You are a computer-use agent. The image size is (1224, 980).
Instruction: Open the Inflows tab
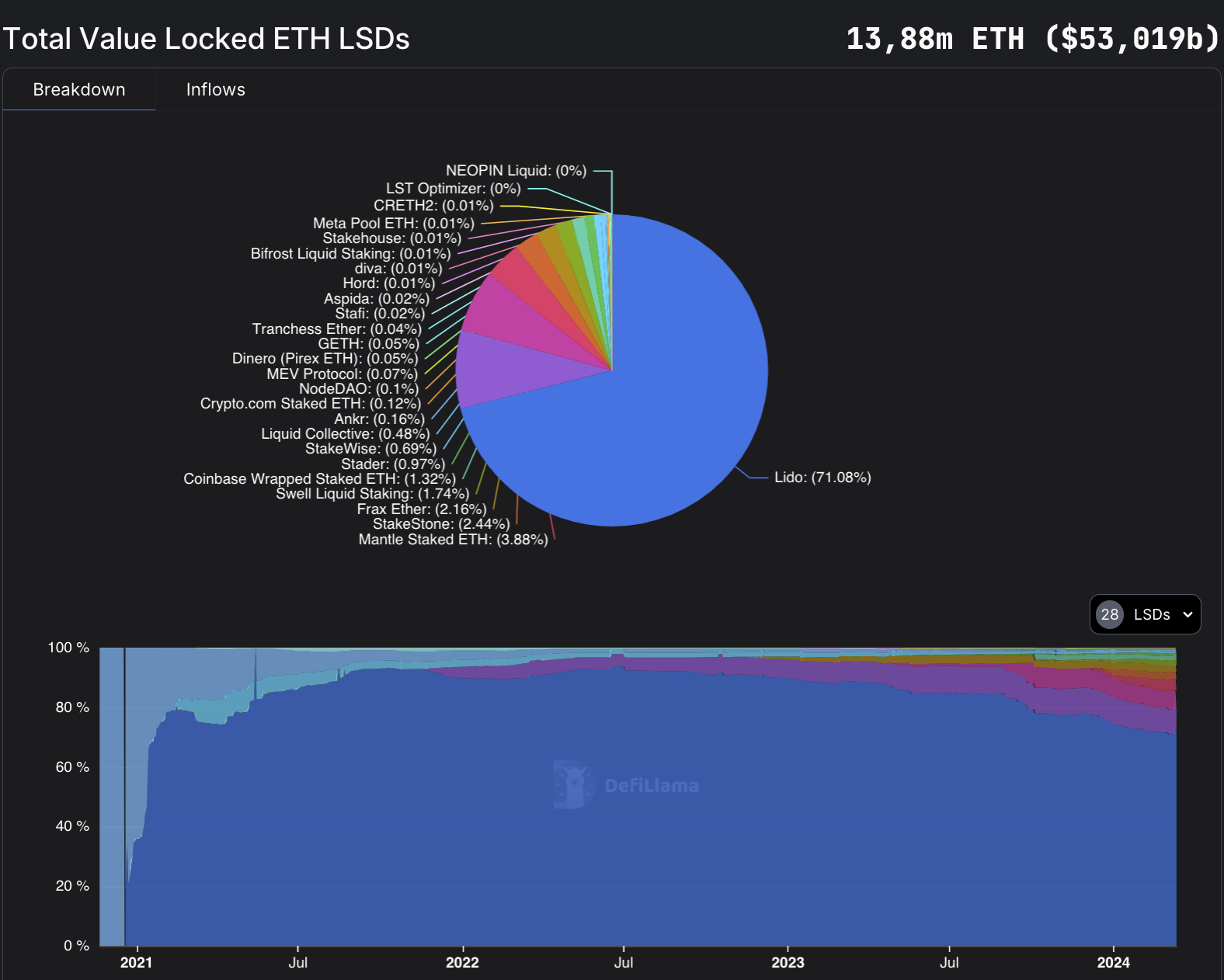coord(215,90)
